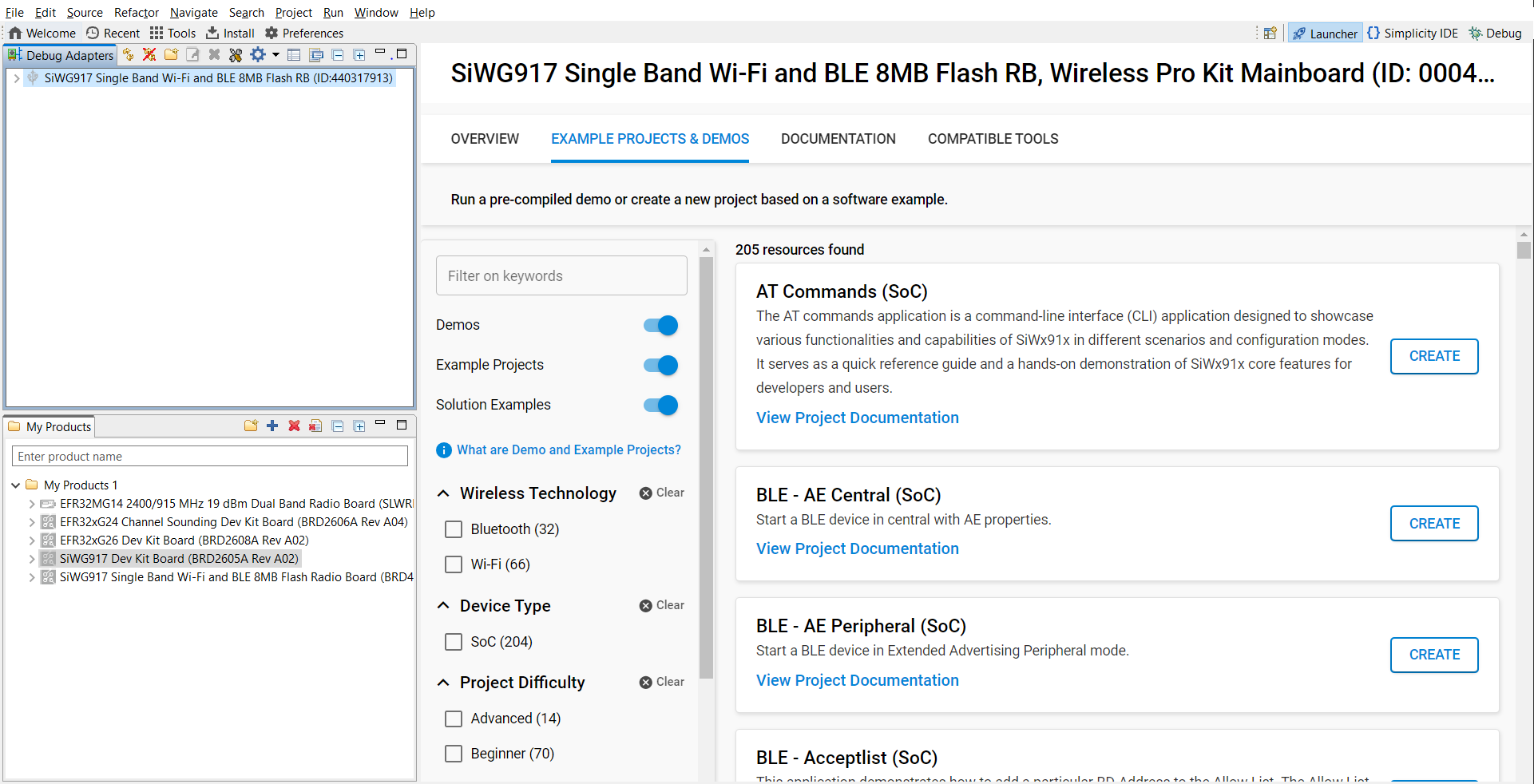Open 'What are Demo and Example Projects?' link
Viewport: 1534px width, 784px height.
pyautogui.click(x=569, y=450)
